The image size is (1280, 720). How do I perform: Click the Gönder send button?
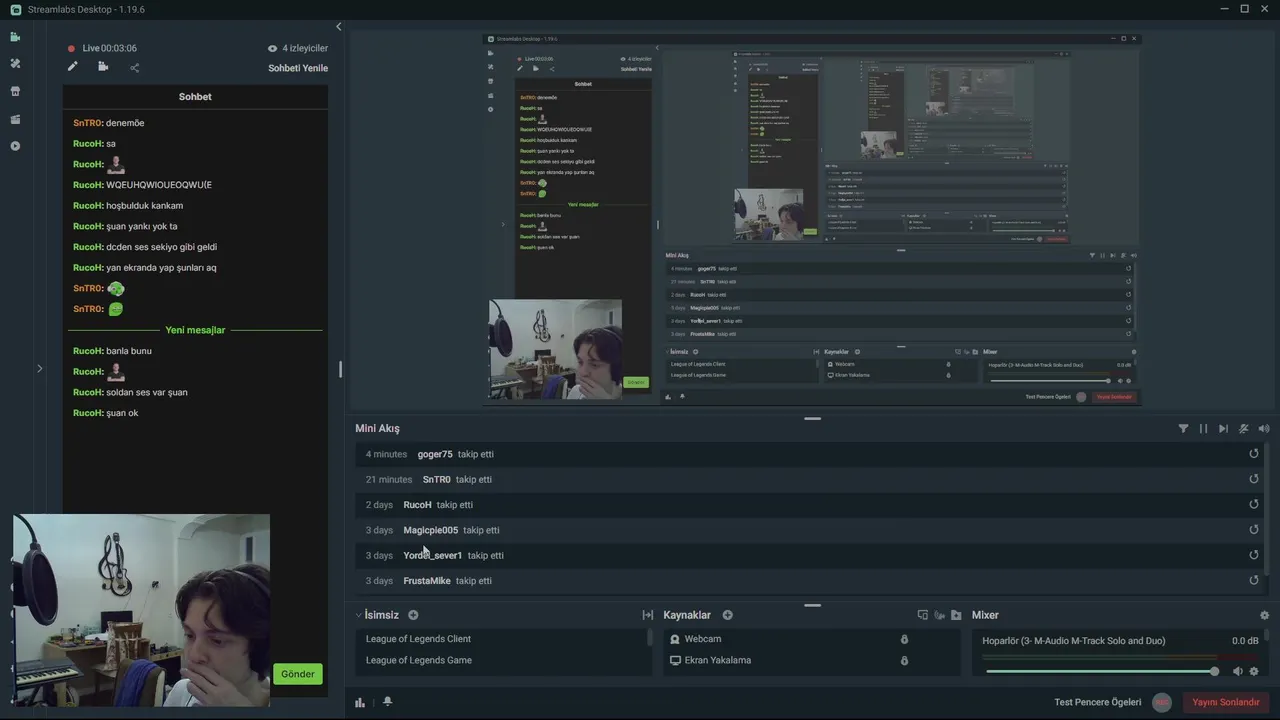pyautogui.click(x=297, y=674)
